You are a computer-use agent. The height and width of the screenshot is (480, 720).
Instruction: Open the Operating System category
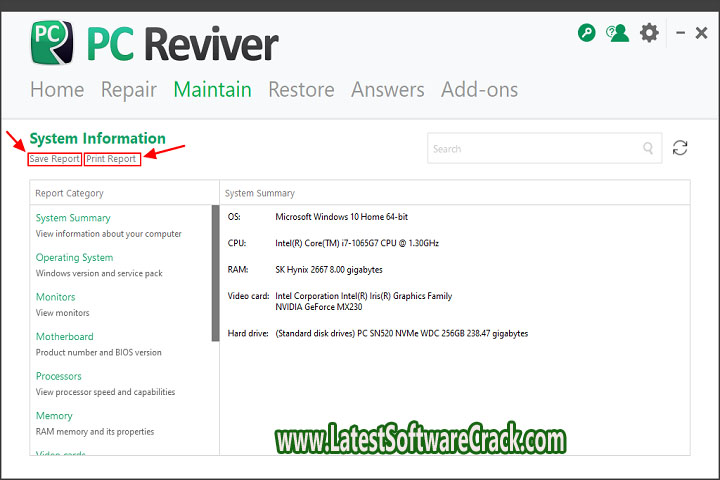[74, 257]
